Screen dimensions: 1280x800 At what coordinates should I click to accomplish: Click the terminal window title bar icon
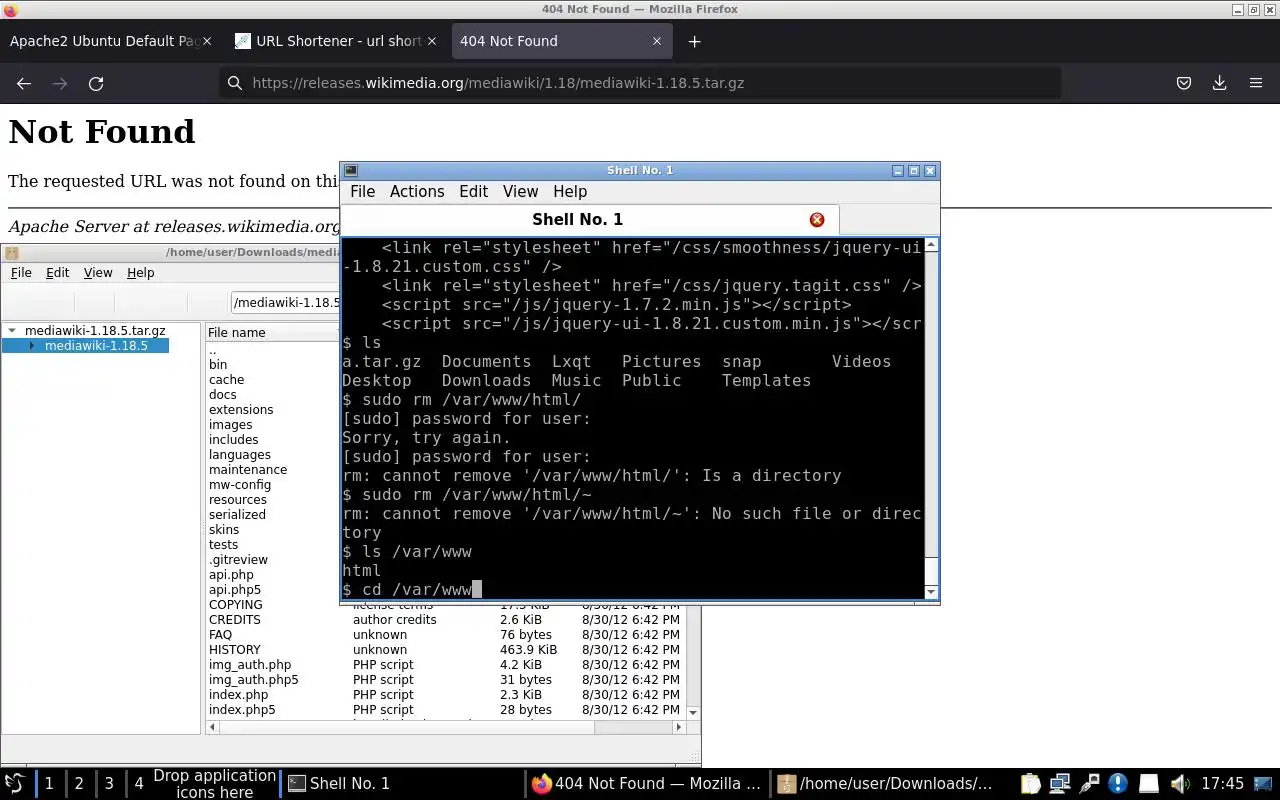351,171
